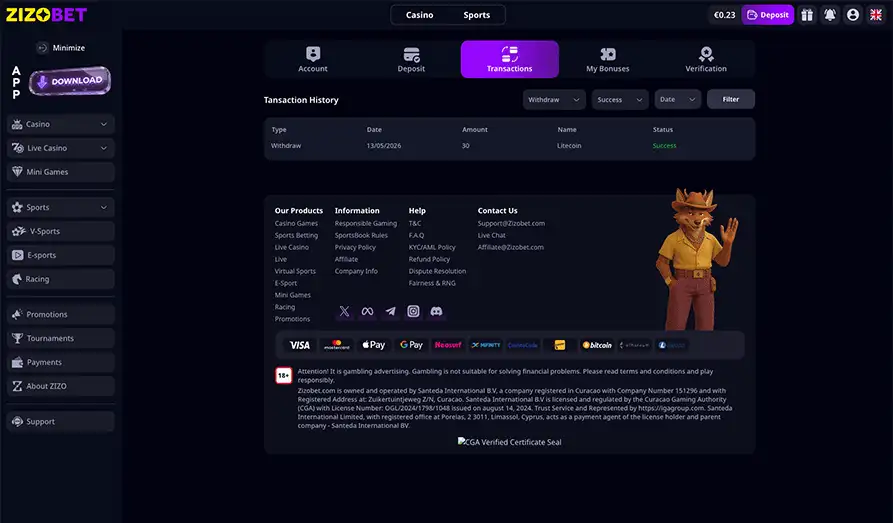Expand the Casino sidebar section
Viewport: 893px width, 523px height.
60,124
